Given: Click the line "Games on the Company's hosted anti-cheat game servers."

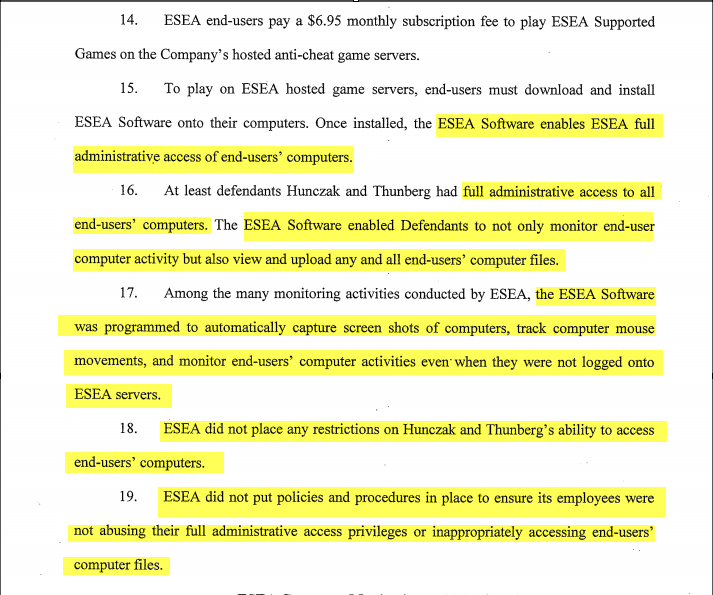Looking at the screenshot, I should 247,55.
